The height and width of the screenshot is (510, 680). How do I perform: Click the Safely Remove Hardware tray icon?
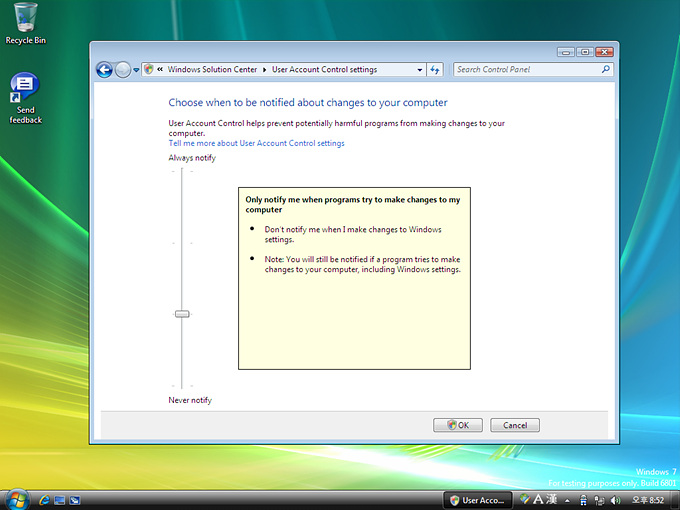(584, 500)
